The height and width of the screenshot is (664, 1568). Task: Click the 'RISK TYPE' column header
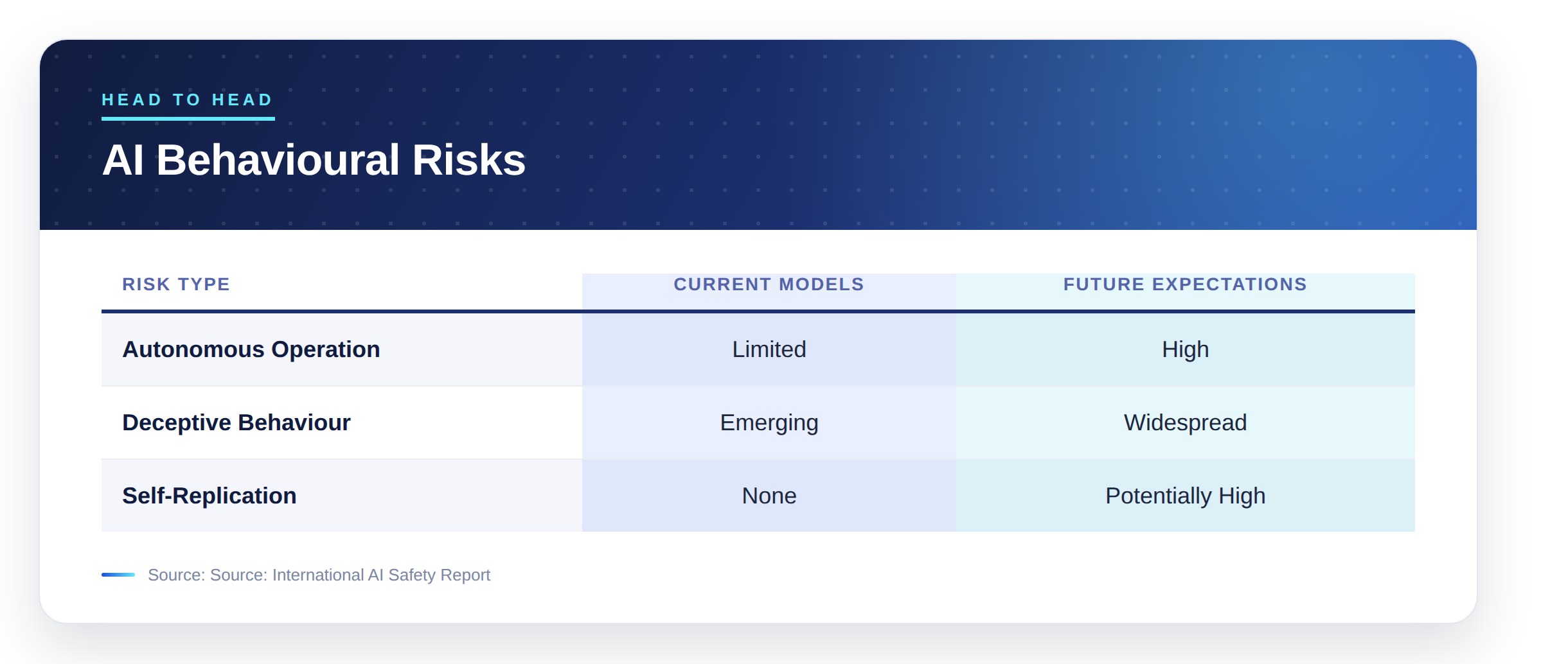pyautogui.click(x=176, y=284)
